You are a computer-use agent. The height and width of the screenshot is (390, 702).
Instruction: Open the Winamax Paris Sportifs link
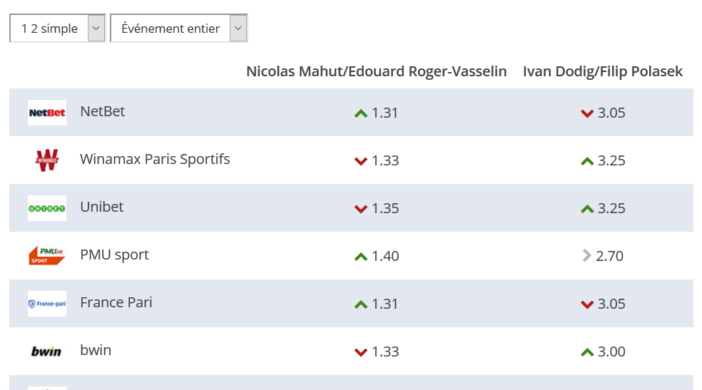tap(155, 159)
